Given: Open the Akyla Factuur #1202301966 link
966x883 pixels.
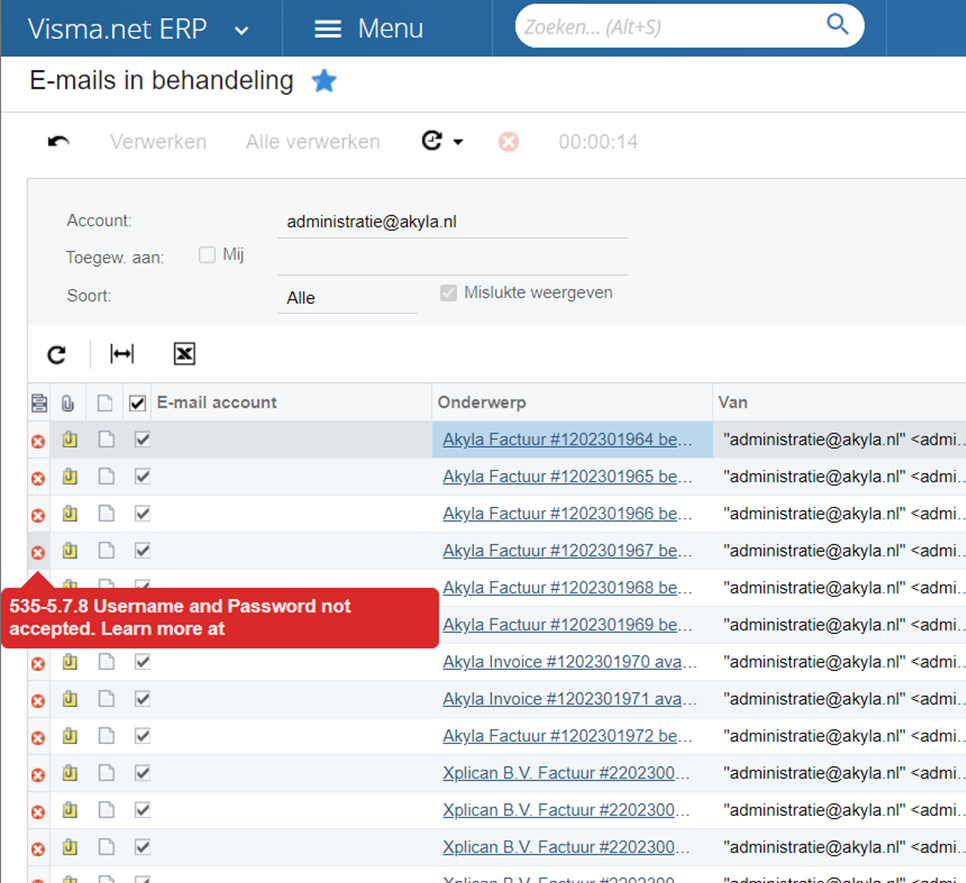Looking at the screenshot, I should (x=567, y=513).
